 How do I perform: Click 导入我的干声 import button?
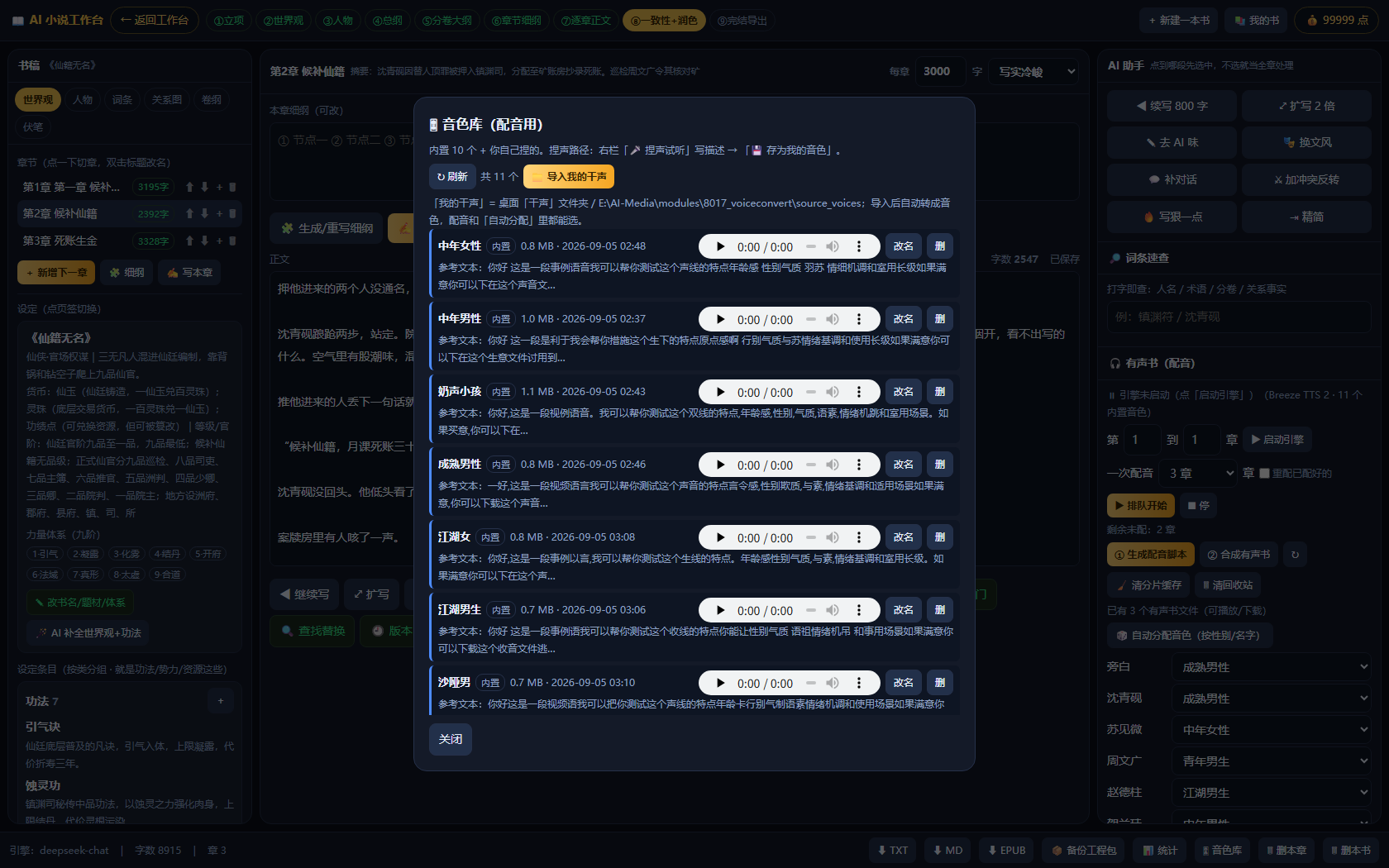(569, 177)
